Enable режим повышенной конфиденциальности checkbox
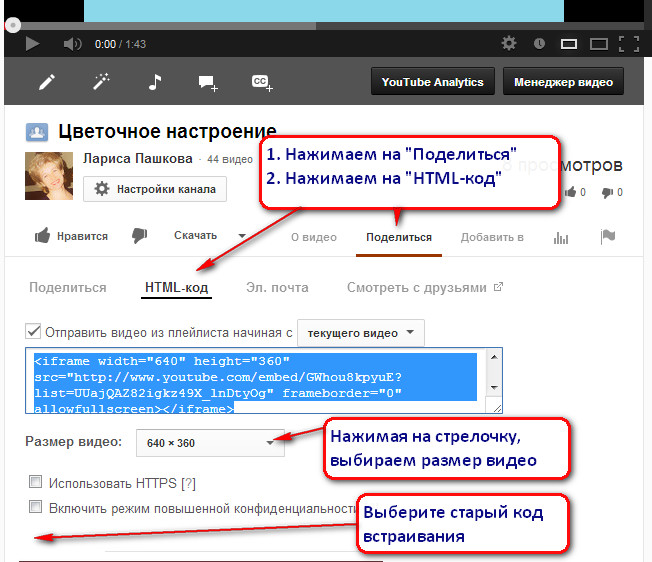Image resolution: width=652 pixels, height=562 pixels. coord(35,507)
